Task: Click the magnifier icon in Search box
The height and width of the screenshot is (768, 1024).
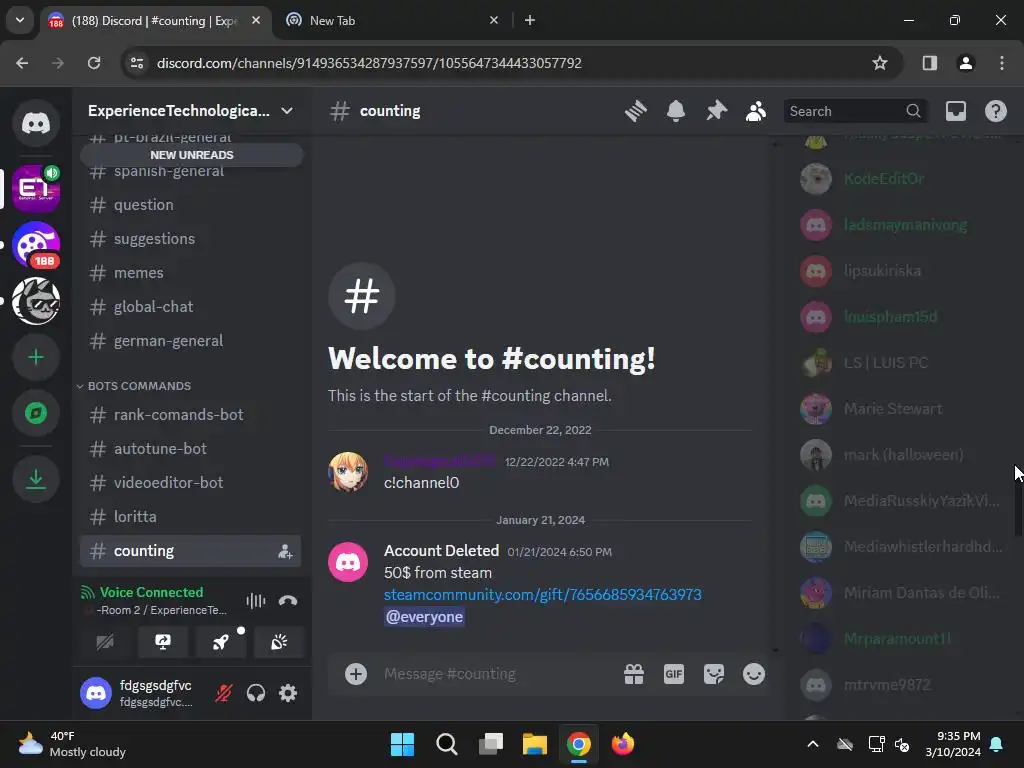Action: 914,111
